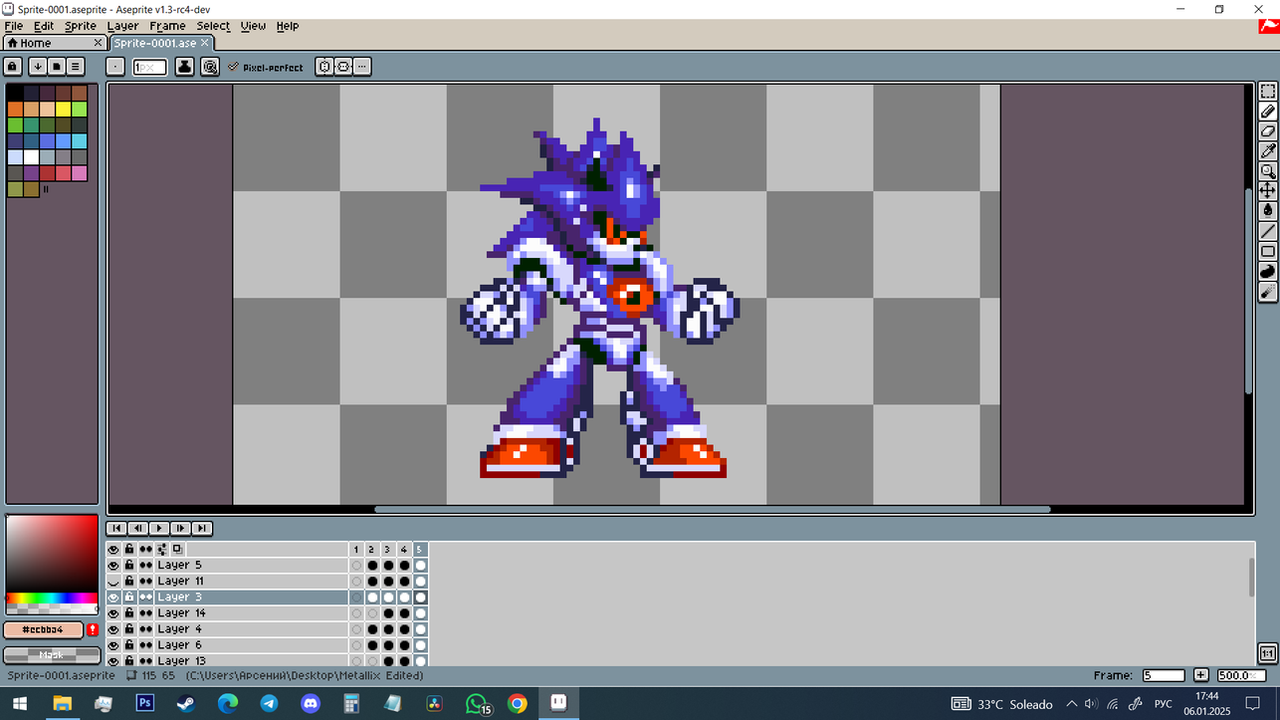
Task: Pick the yellow palette swatch
Action: [63, 109]
